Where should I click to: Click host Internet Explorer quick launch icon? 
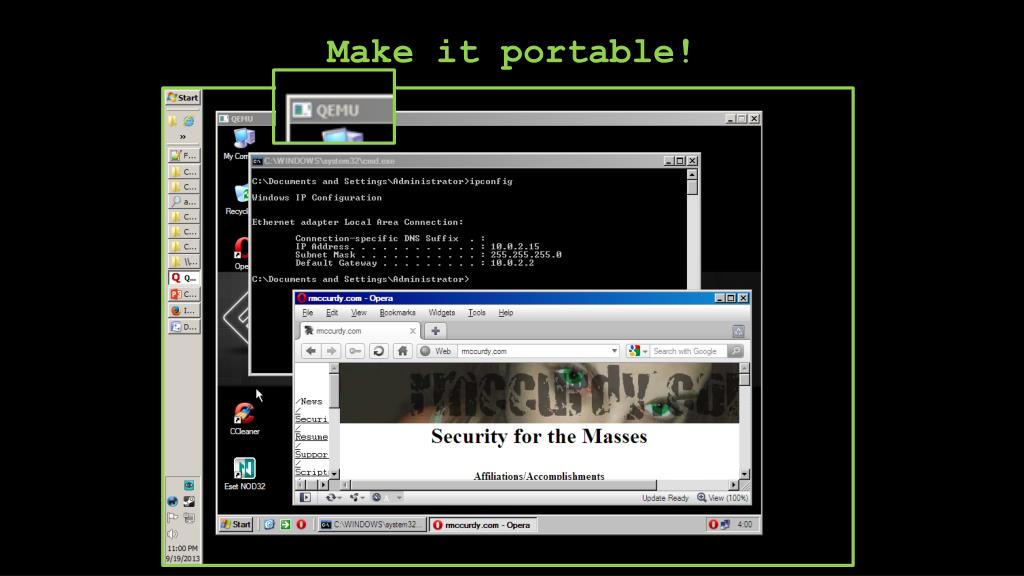click(x=189, y=121)
